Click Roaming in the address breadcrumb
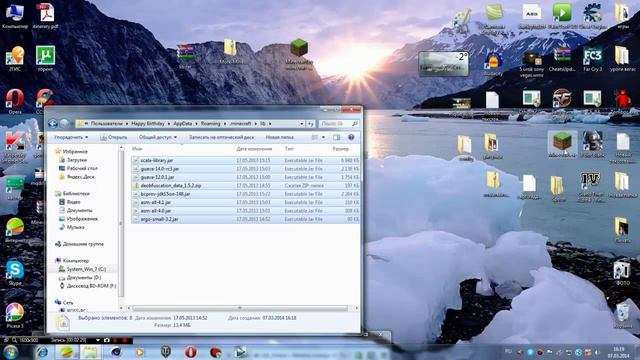Viewport: 640px width, 360px height. 210,123
